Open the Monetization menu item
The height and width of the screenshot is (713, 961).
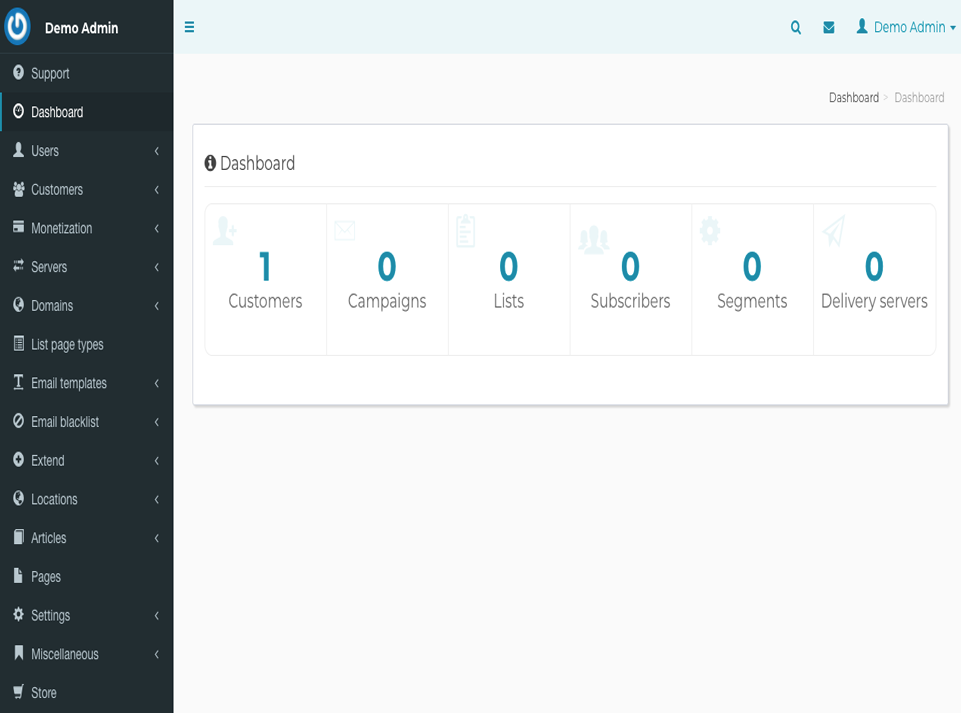pyautogui.click(x=61, y=228)
